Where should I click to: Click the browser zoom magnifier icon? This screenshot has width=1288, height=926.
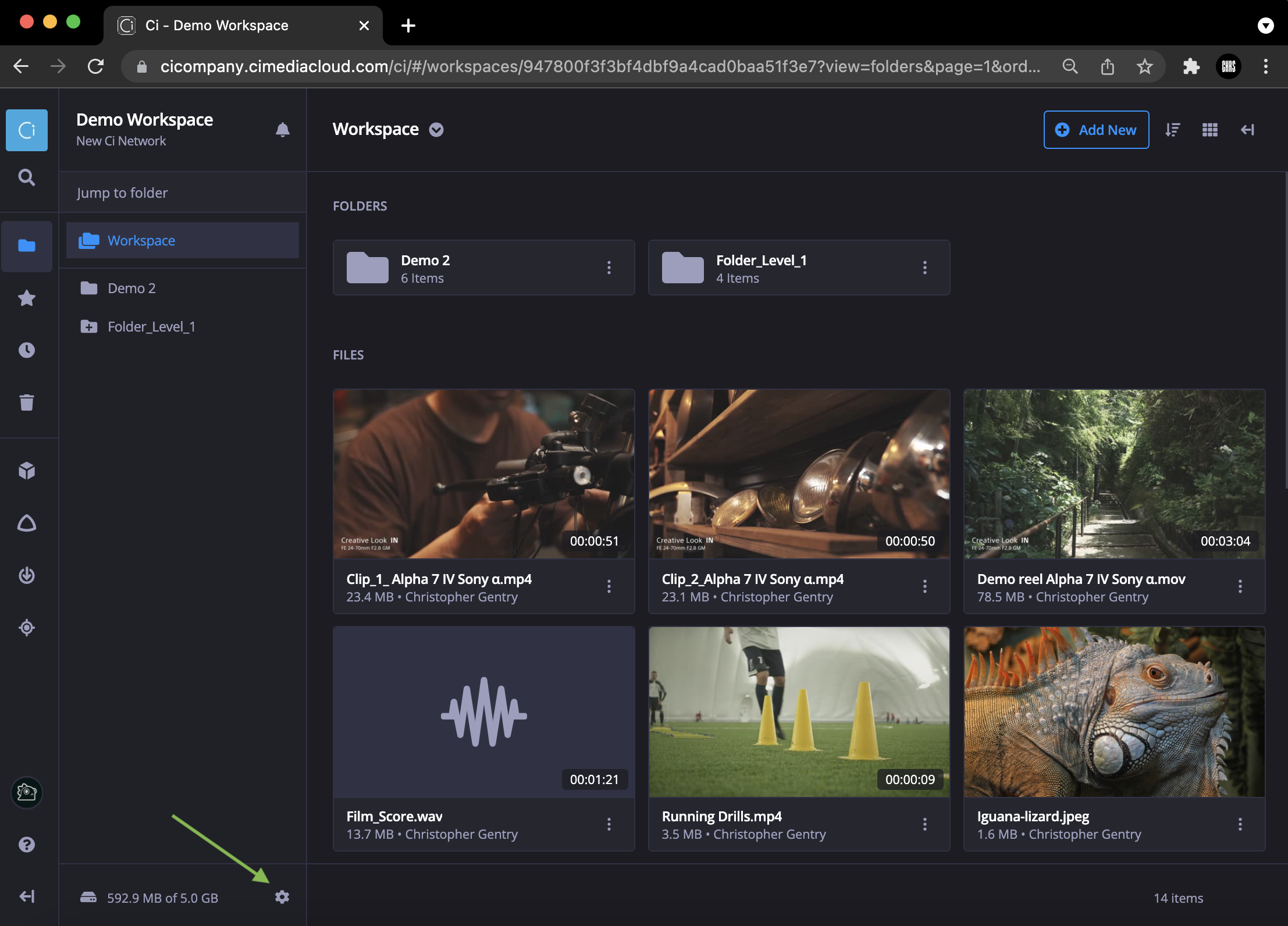pos(1070,66)
